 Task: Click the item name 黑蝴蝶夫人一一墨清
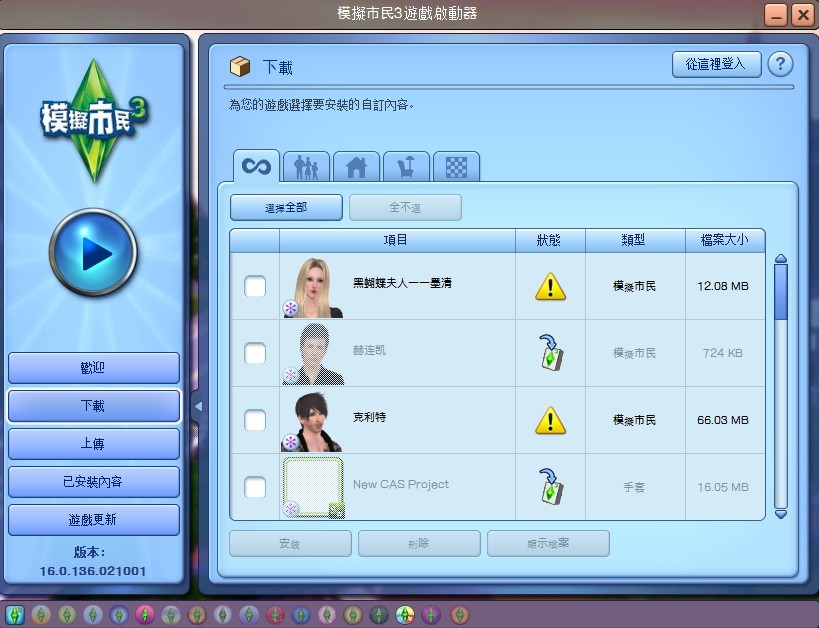pos(402,283)
